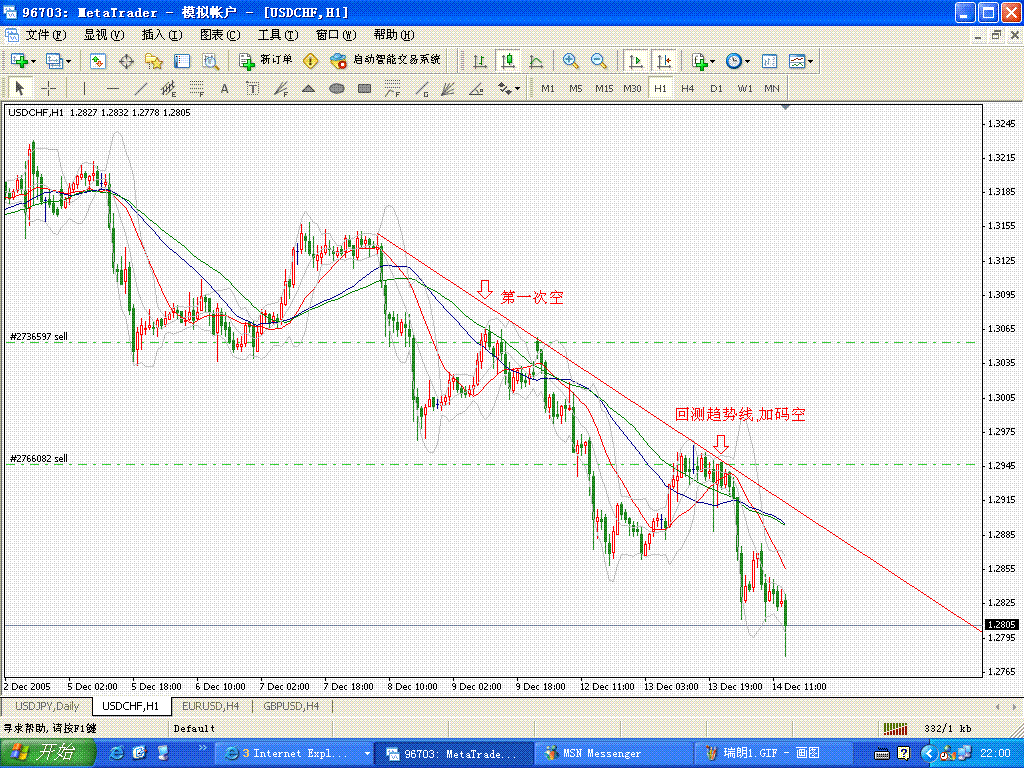
Task: Open the Navigator favorites folder icon
Action: coord(154,61)
